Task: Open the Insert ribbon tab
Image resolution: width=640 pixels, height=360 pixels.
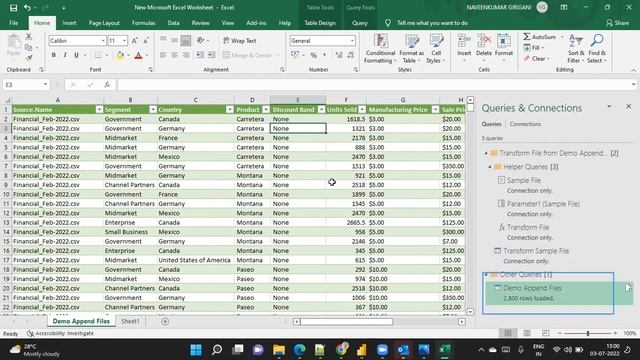Action: click(x=69, y=23)
